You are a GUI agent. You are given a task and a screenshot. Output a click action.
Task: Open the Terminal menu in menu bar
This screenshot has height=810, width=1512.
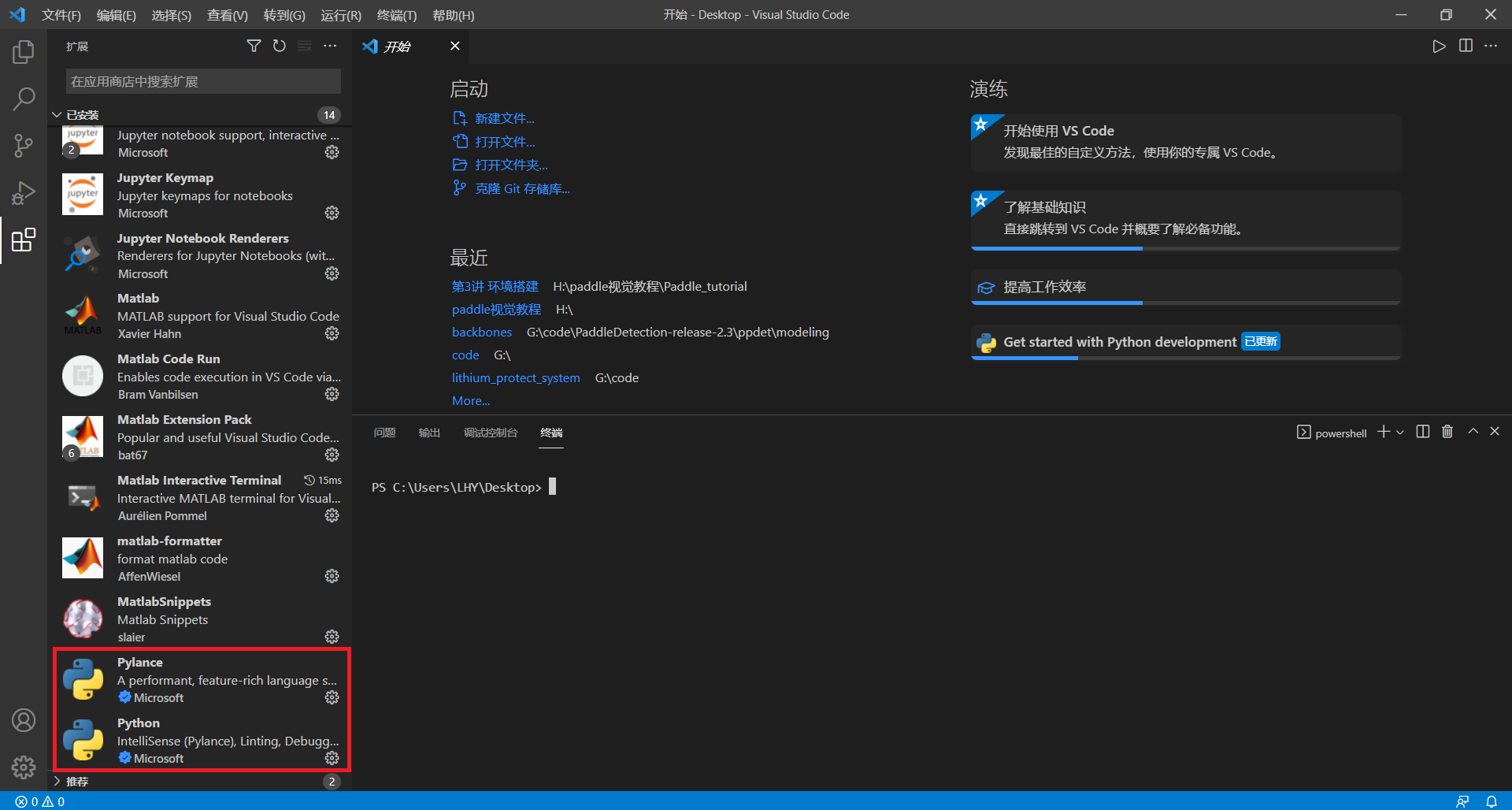[x=396, y=15]
